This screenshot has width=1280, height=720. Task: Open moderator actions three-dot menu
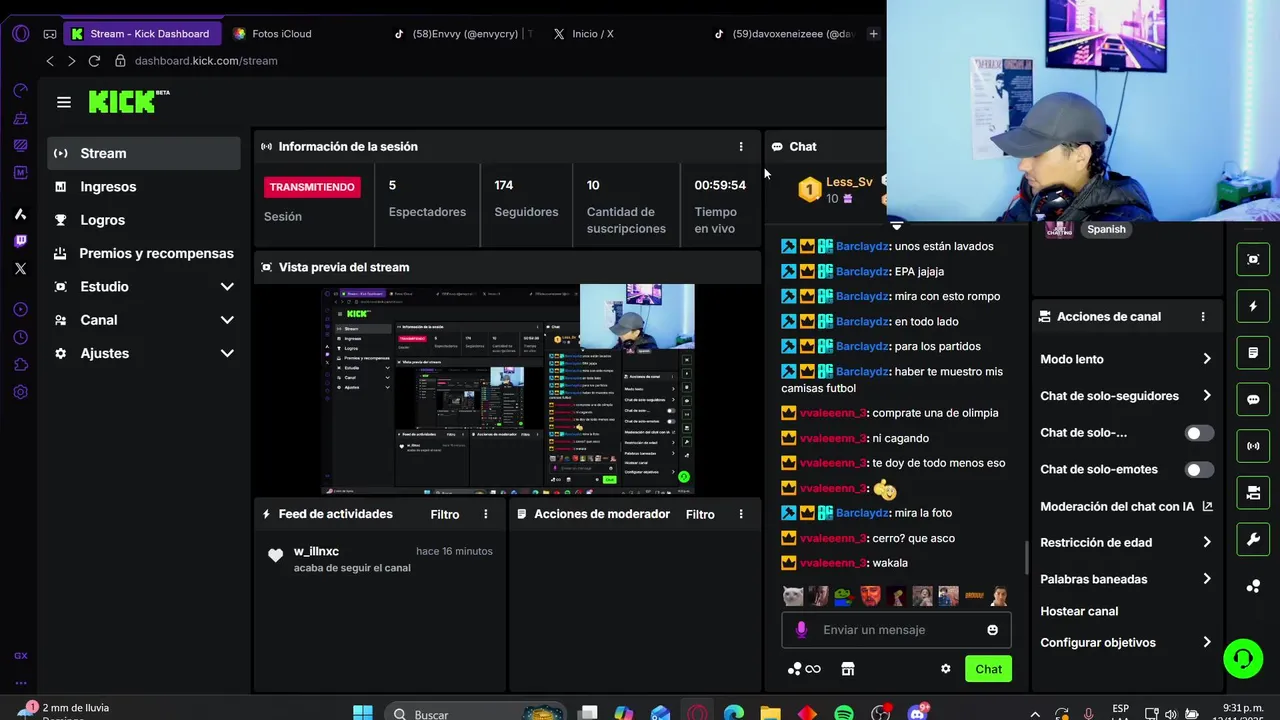741,514
